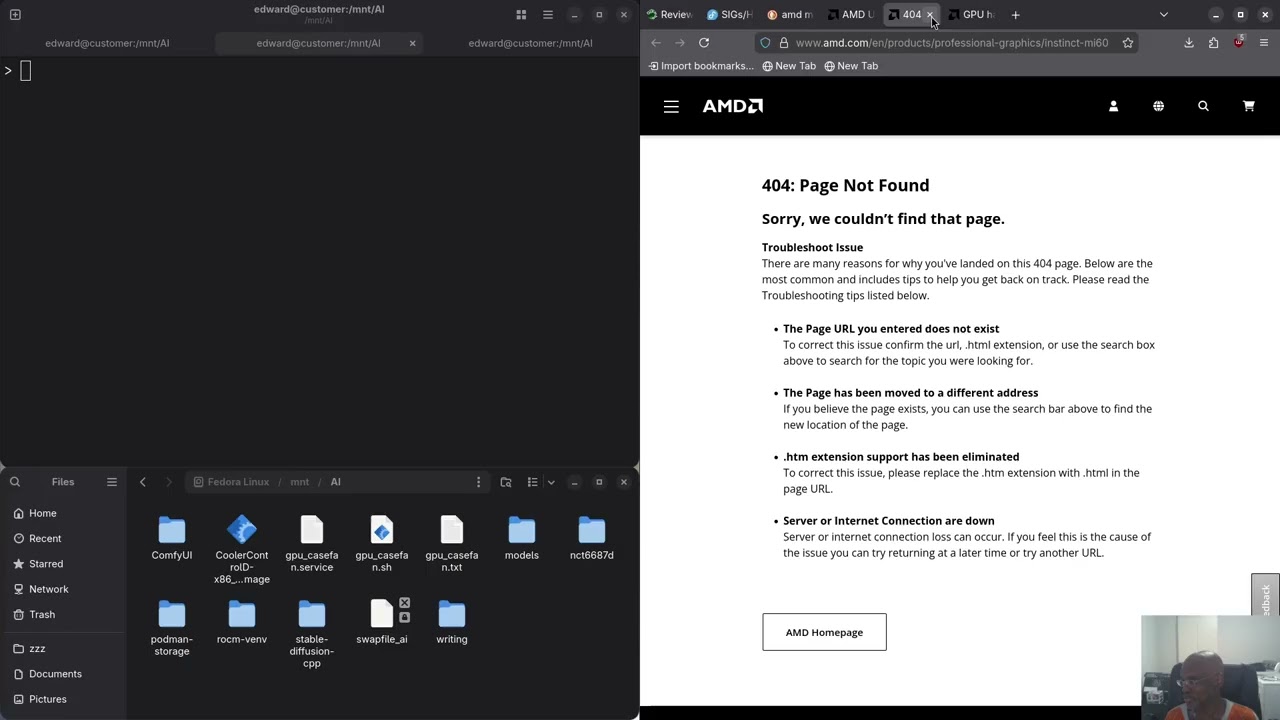This screenshot has height=720, width=1280.
Task: Open the AMD site search
Action: pos(1203,106)
